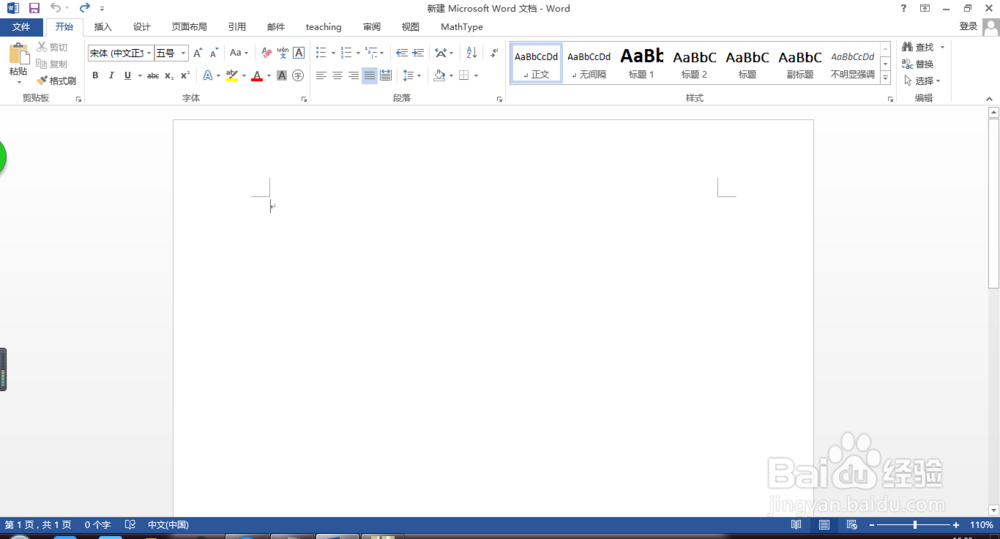Viewport: 1000px width, 539px height.
Task: Toggle justified alignment
Action: [369, 75]
